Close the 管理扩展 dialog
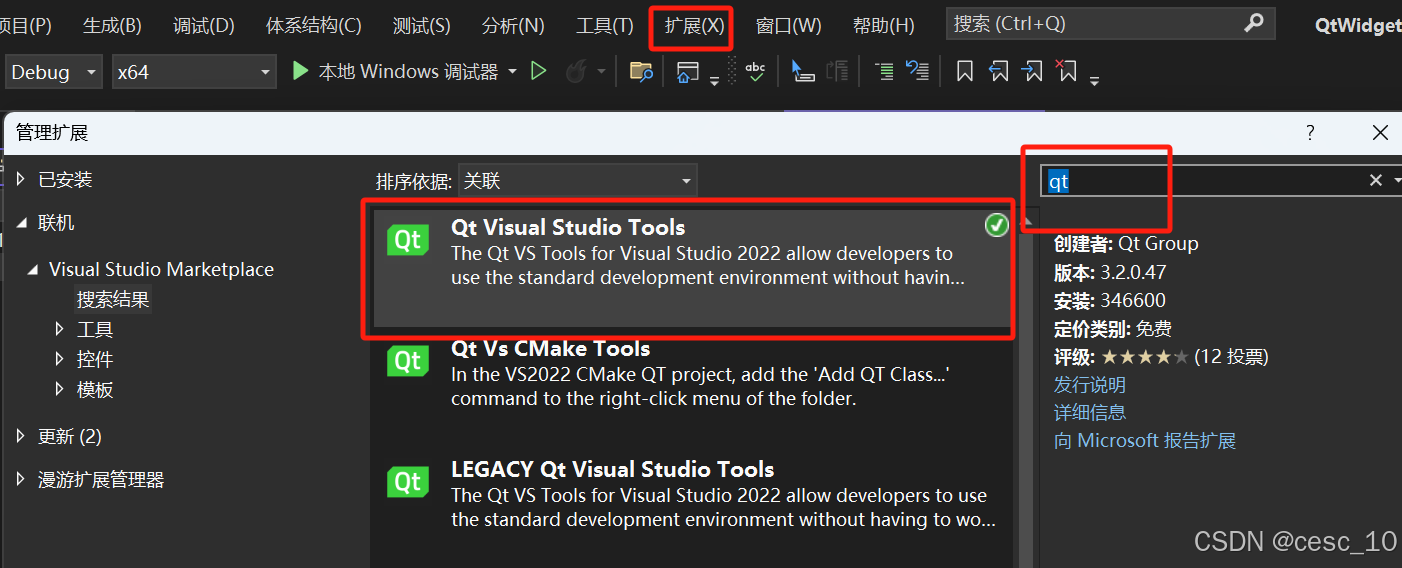 (x=1380, y=133)
